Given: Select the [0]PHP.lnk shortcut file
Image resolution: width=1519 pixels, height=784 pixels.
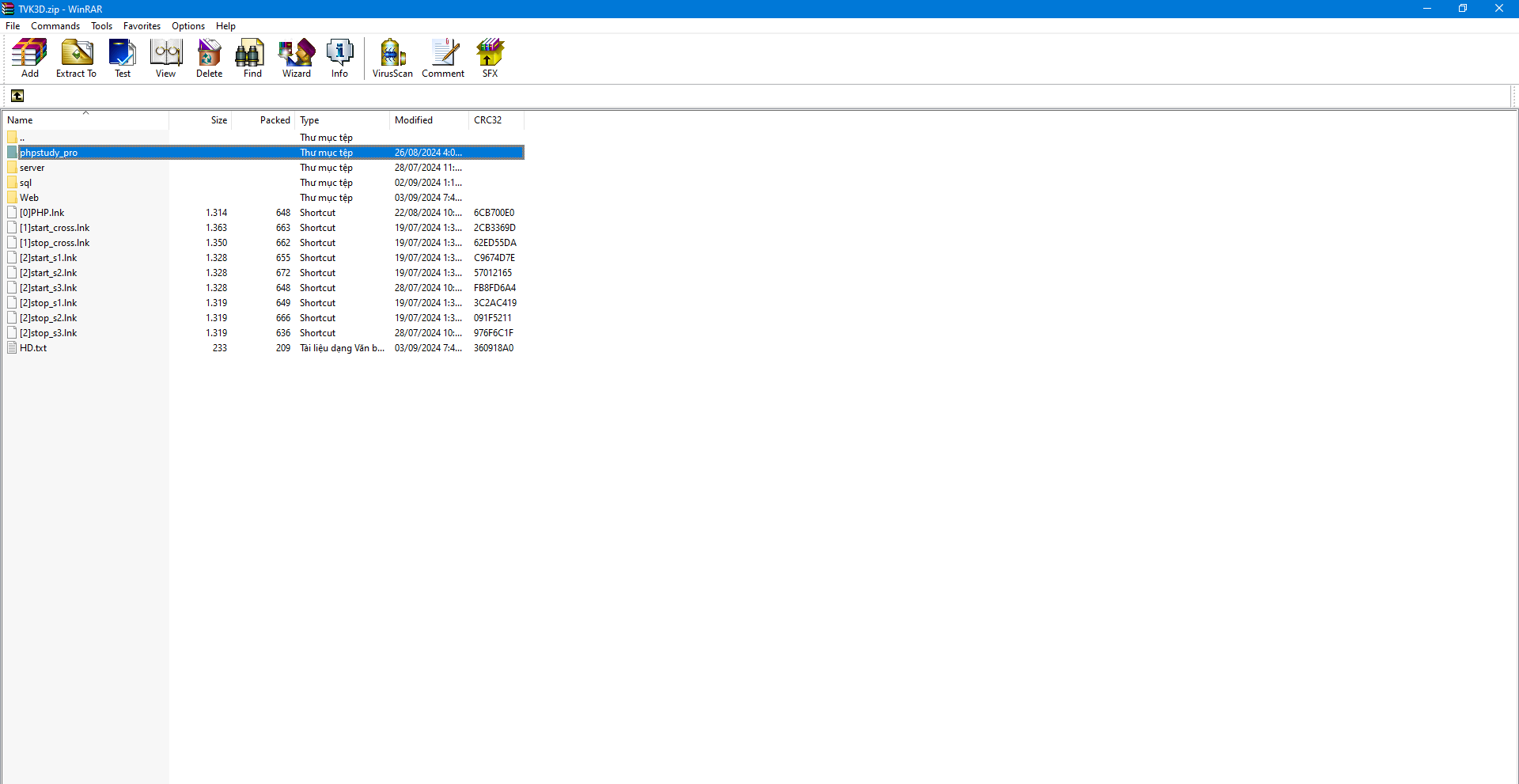Looking at the screenshot, I should point(42,213).
